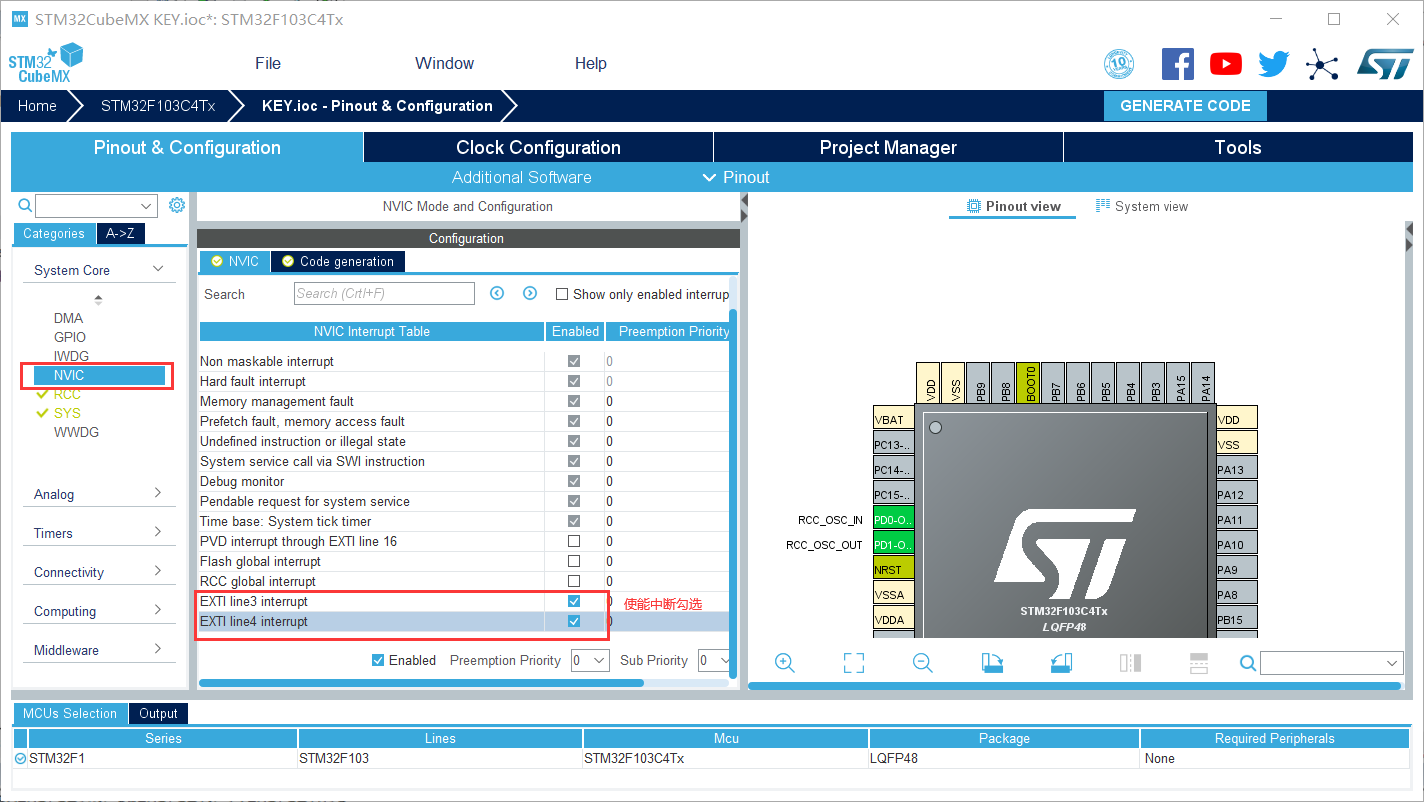Click inside the Search Ctrl+F field

(383, 293)
